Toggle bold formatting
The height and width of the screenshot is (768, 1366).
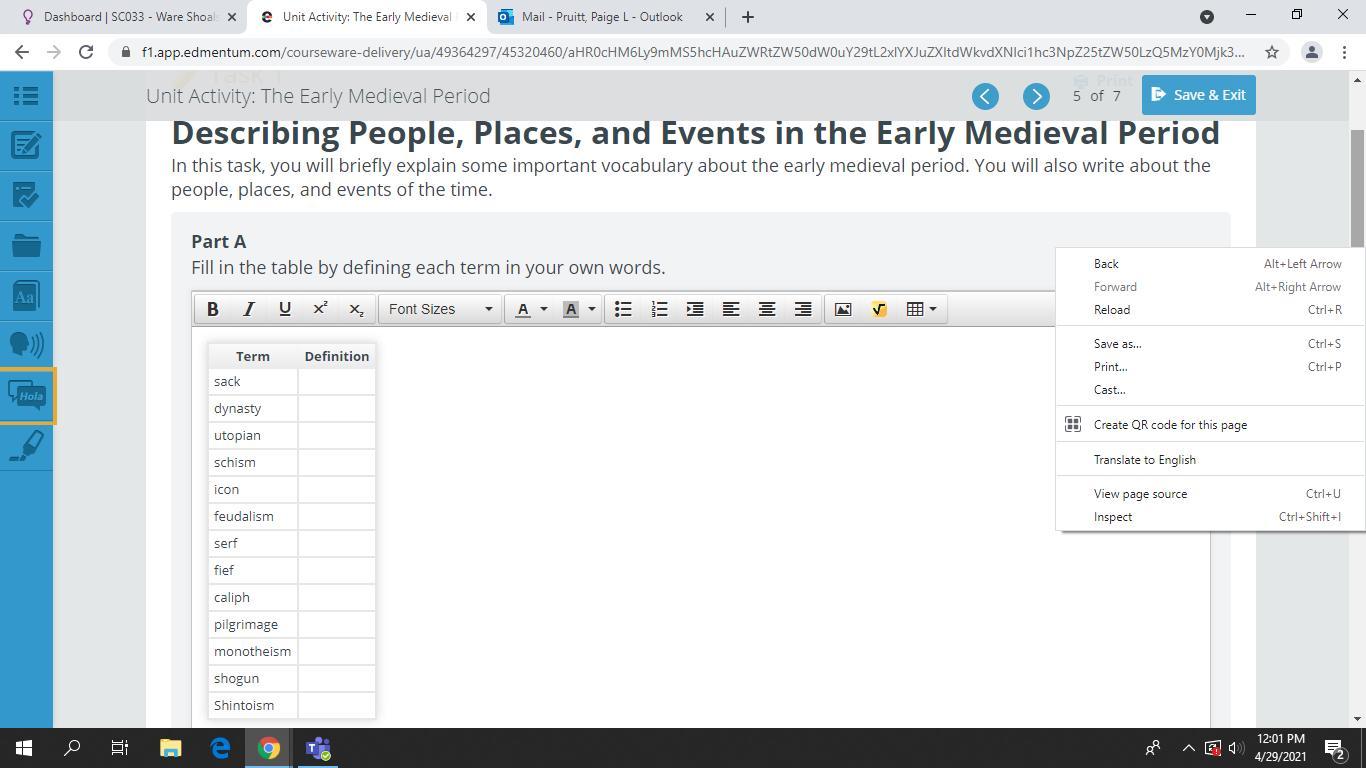212,309
